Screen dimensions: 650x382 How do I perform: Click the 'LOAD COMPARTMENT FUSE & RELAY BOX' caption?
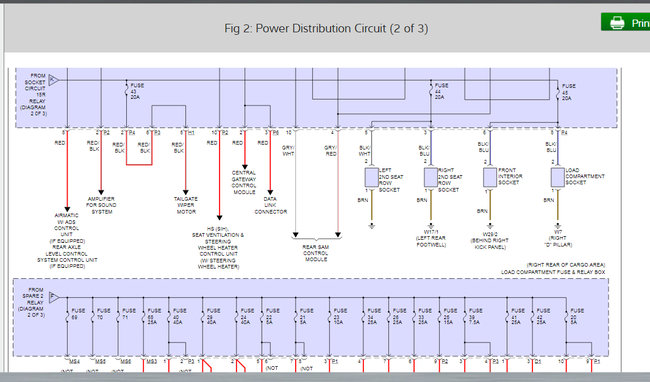553,272
